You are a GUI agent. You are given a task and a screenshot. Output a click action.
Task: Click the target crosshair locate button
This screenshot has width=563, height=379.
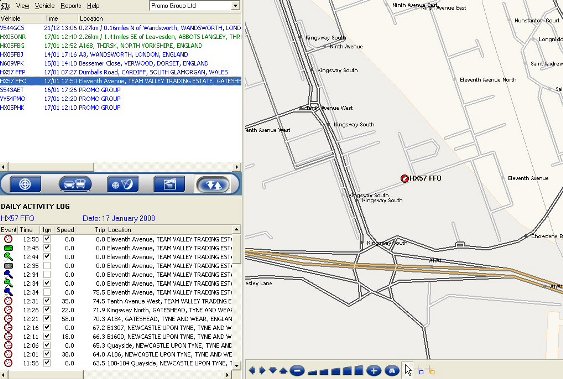click(25, 184)
